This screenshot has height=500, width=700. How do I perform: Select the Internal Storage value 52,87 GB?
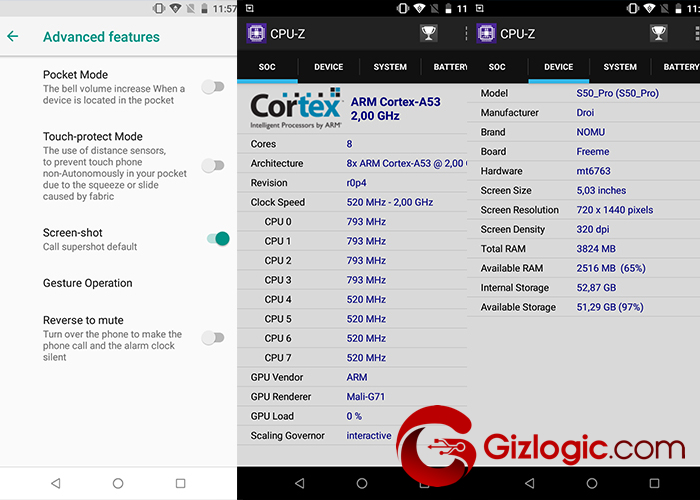point(596,288)
